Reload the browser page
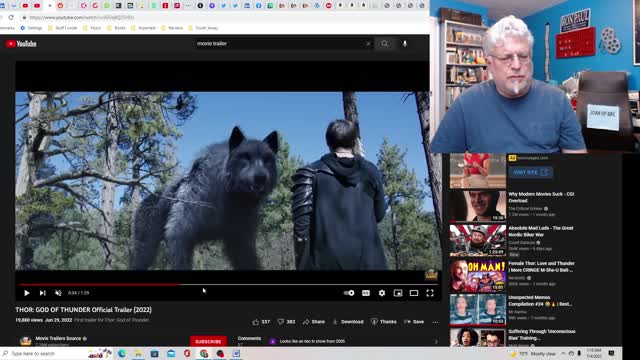The height and width of the screenshot is (360, 640). [11, 18]
